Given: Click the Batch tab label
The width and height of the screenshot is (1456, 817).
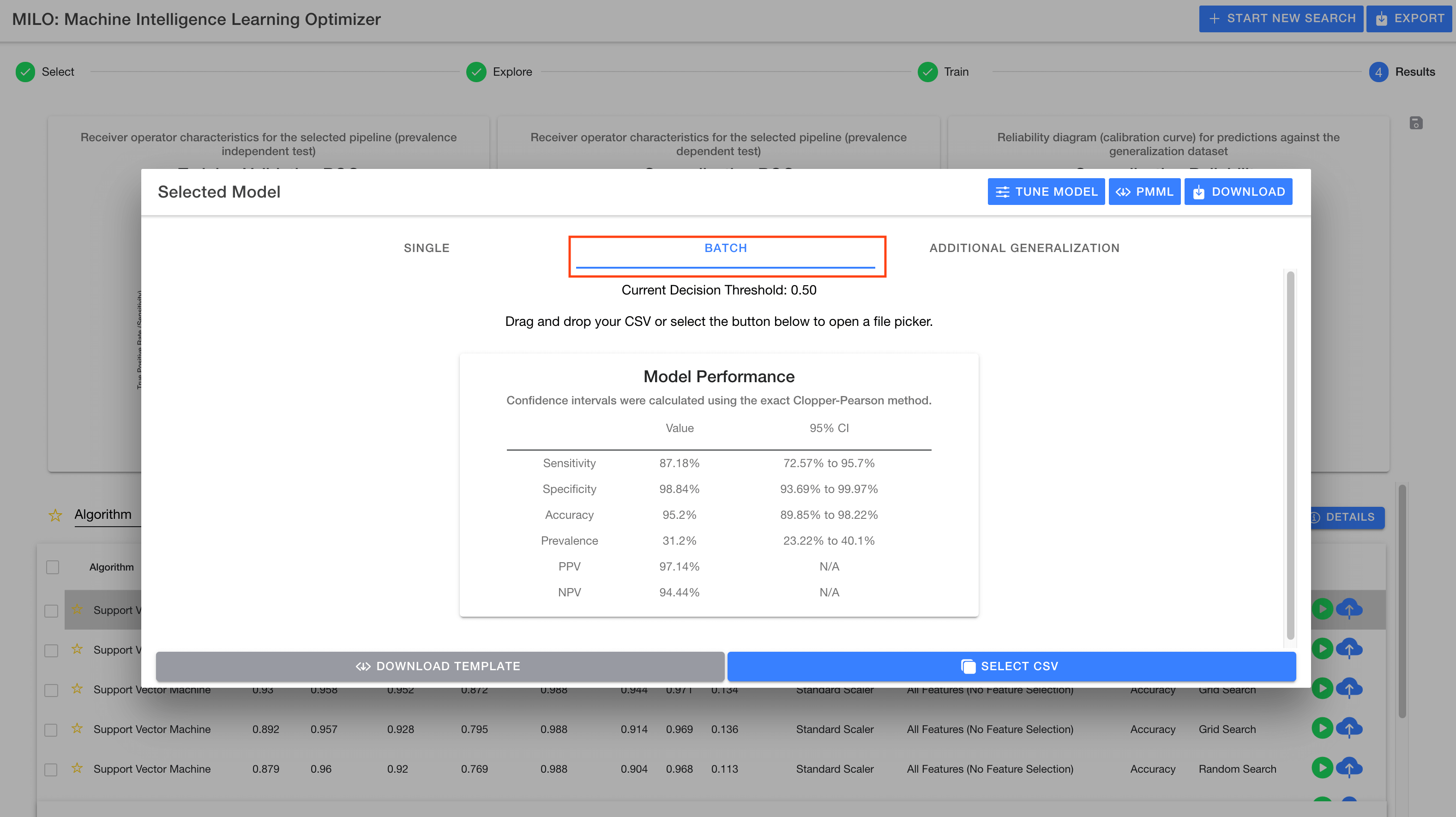Looking at the screenshot, I should coord(725,247).
